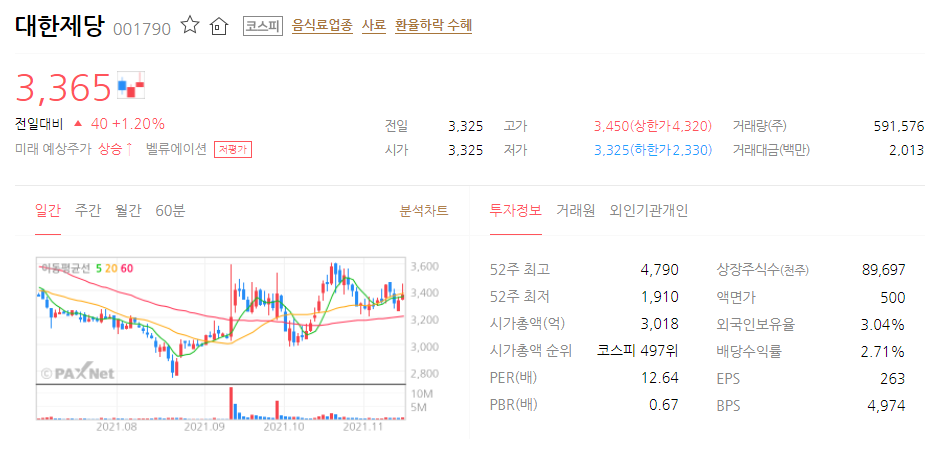The width and height of the screenshot is (936, 453).
Task: Click the 벨류에이션 label
Action: coord(176,149)
